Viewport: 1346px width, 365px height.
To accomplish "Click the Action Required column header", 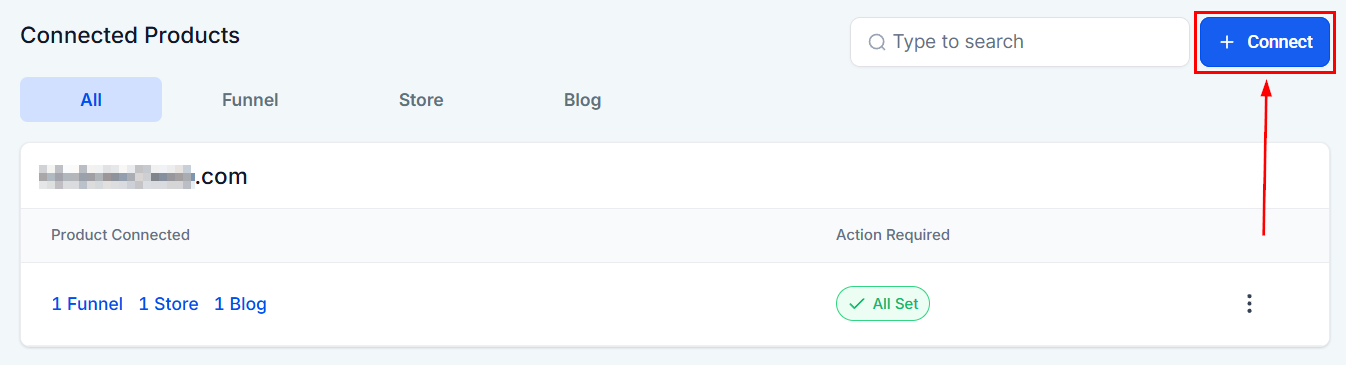I will [x=893, y=235].
